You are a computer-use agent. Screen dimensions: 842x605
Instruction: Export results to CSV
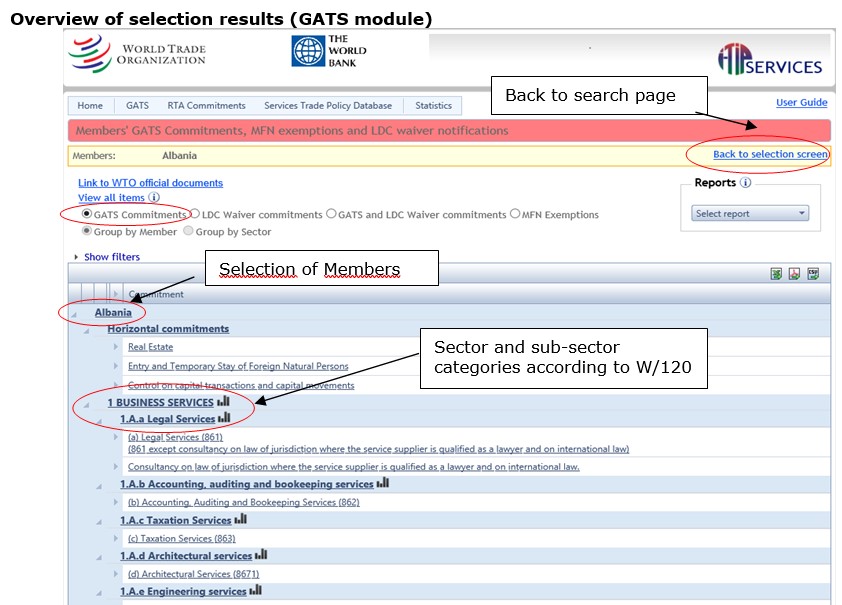813,274
